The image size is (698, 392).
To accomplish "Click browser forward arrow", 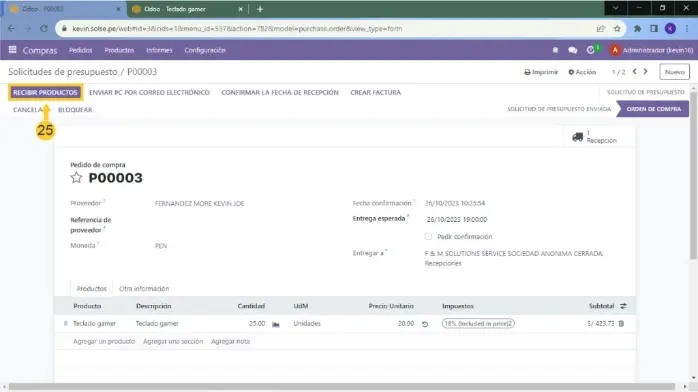I will [28, 28].
